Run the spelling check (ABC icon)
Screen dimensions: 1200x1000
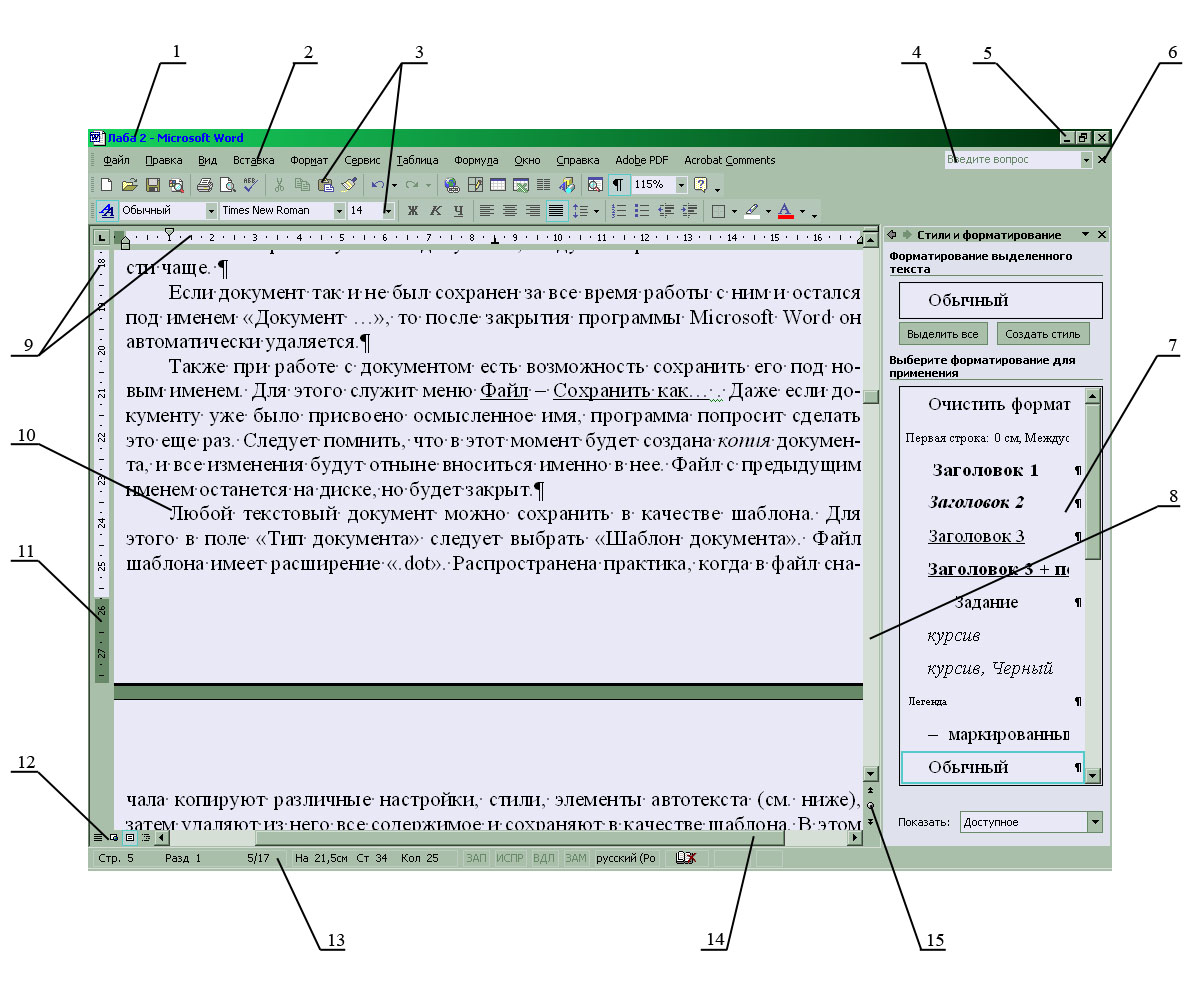click(x=250, y=185)
